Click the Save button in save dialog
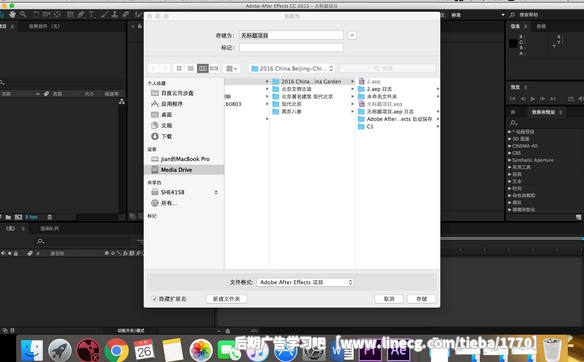 421,299
